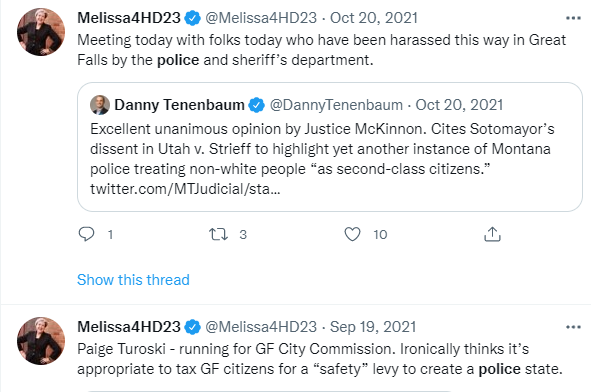Open the twitter.com/MTJudicial link in quoted tweet
Screen dimensions: 591x392
185,189
